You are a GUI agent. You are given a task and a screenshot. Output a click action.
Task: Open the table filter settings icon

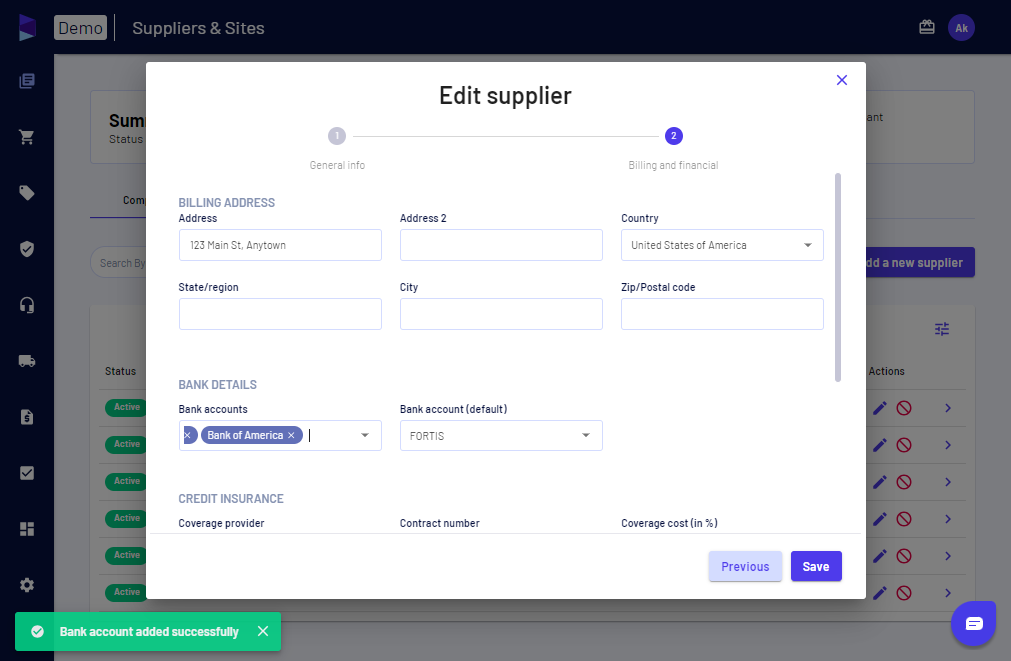[942, 330]
